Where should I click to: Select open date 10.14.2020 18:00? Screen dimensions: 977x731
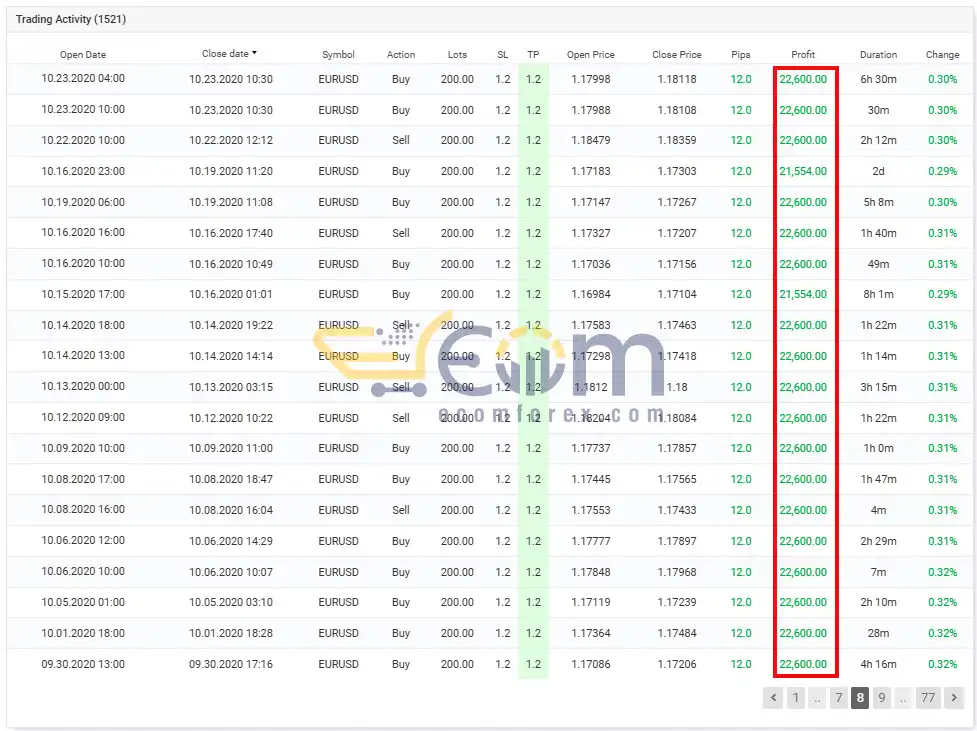coord(83,325)
